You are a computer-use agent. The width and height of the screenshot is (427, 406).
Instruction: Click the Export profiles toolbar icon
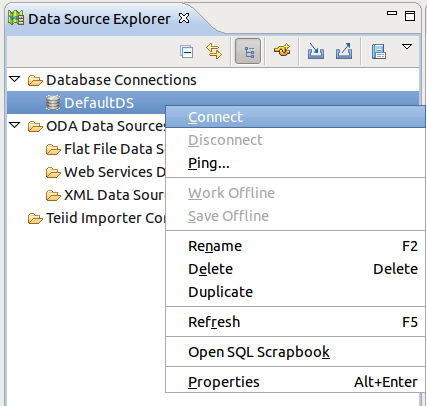pyautogui.click(x=344, y=51)
